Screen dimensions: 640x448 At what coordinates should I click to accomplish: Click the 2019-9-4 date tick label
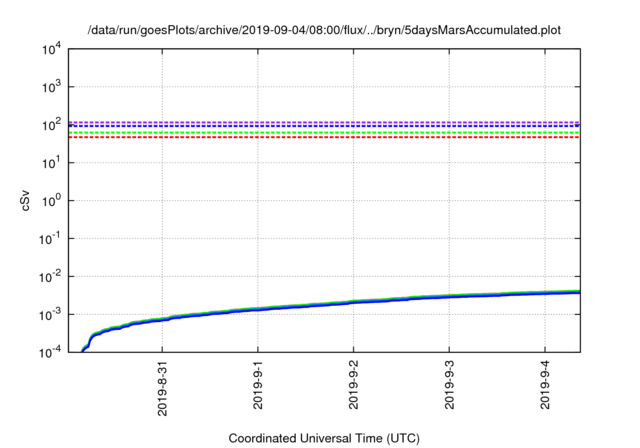[545, 385]
